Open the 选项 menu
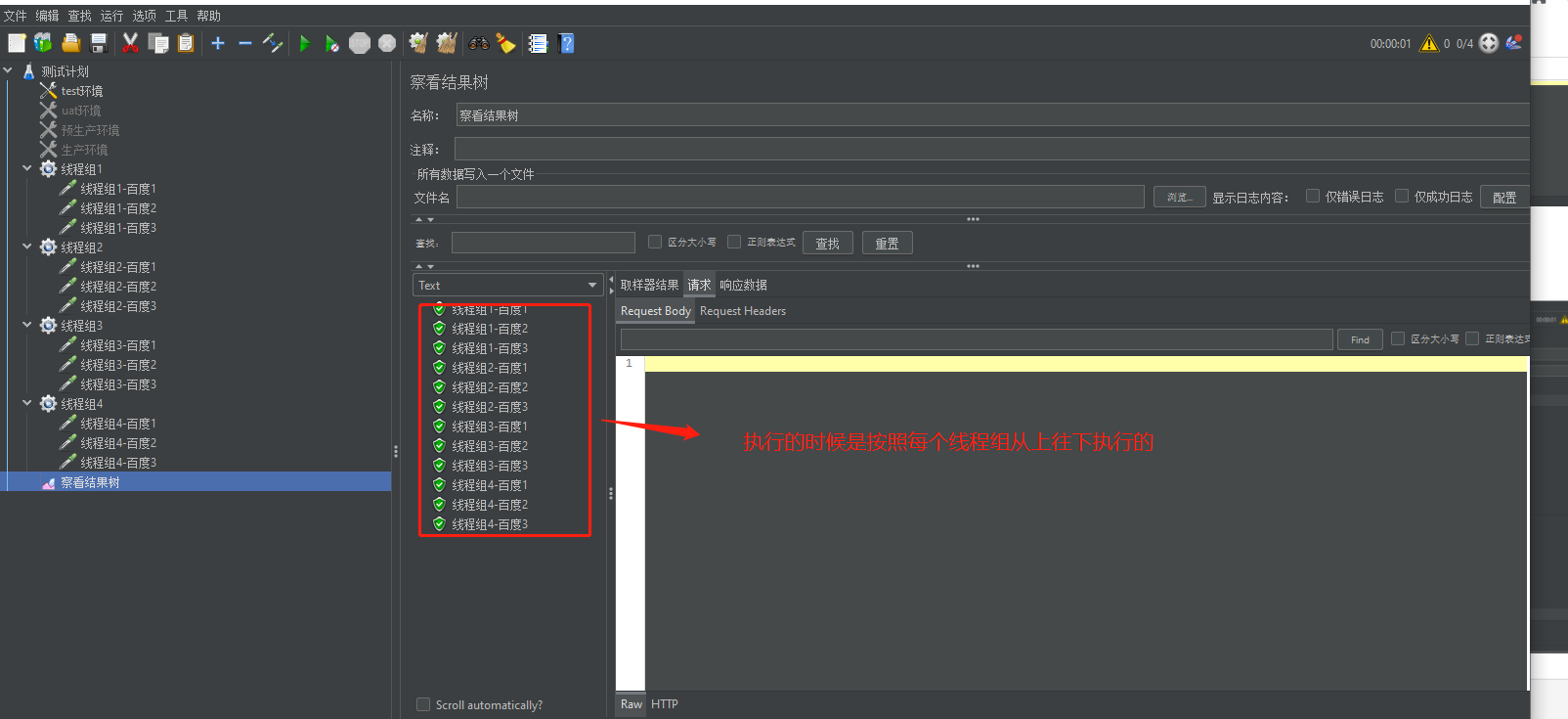Viewport: 1568px width, 719px height. (145, 16)
